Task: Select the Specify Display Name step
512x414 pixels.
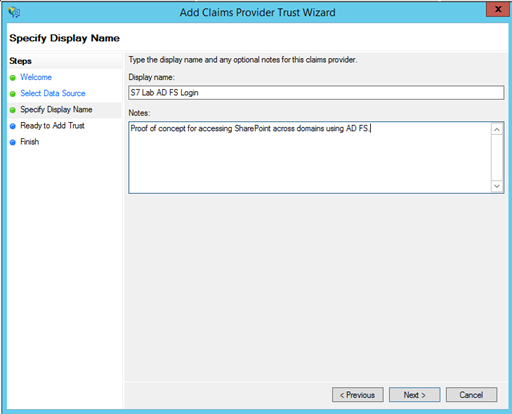Action: point(56,110)
